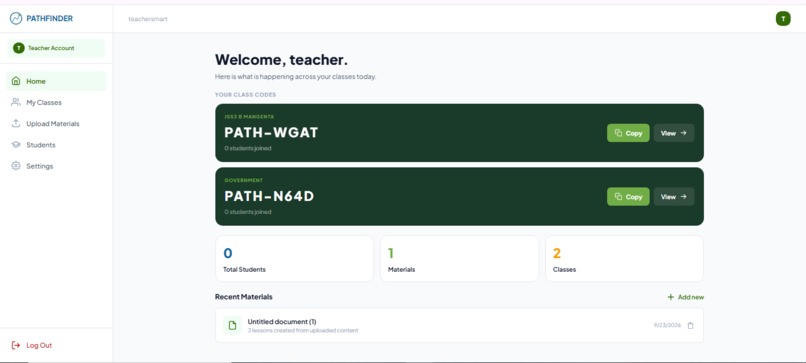
Task: Copy the PATH-N64D class code
Action: coord(628,196)
